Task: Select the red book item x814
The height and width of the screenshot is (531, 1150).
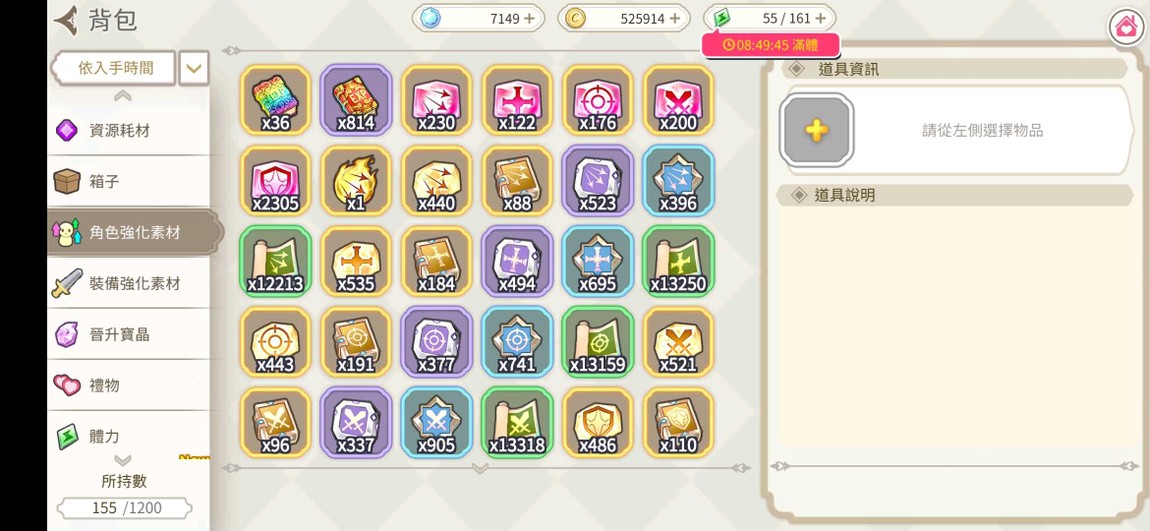Action: pos(356,100)
